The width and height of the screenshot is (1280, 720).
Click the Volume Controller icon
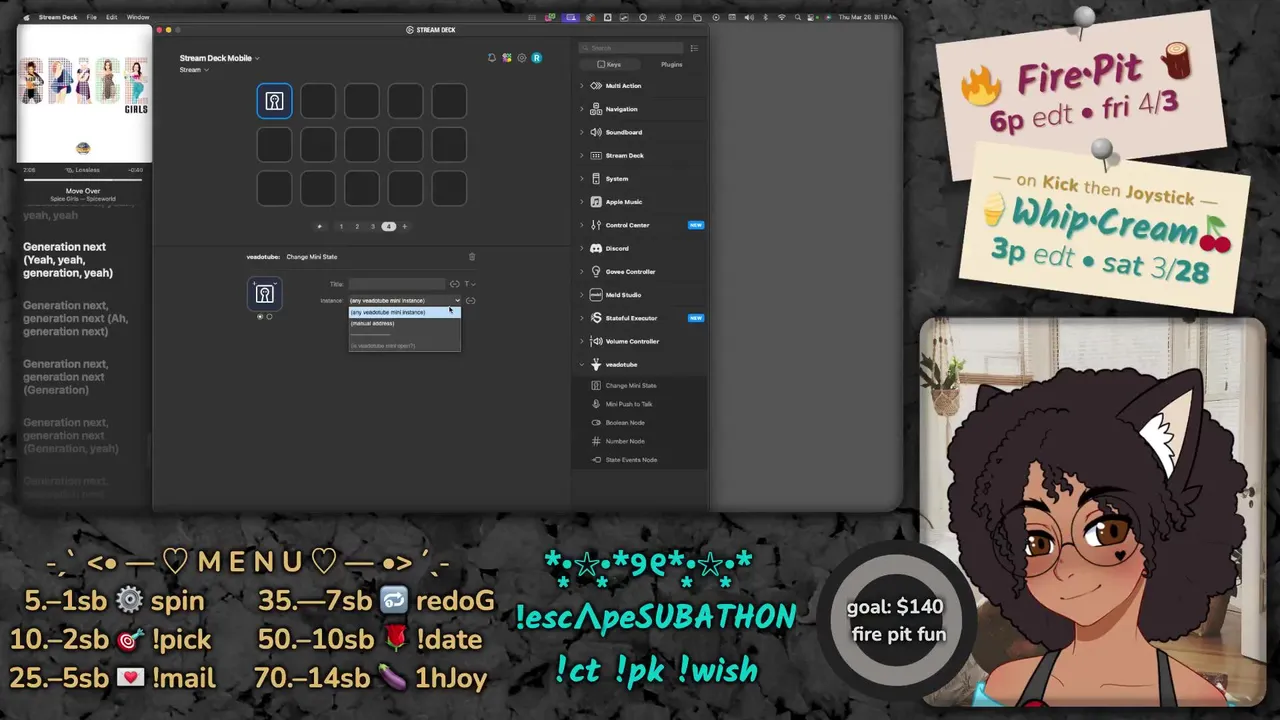(596, 341)
